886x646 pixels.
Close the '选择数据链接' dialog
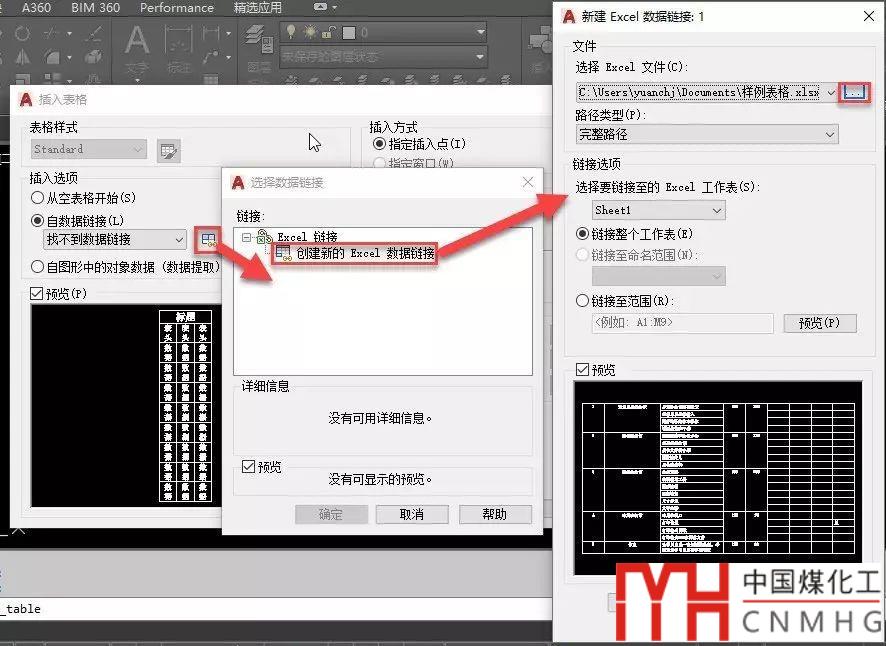528,181
